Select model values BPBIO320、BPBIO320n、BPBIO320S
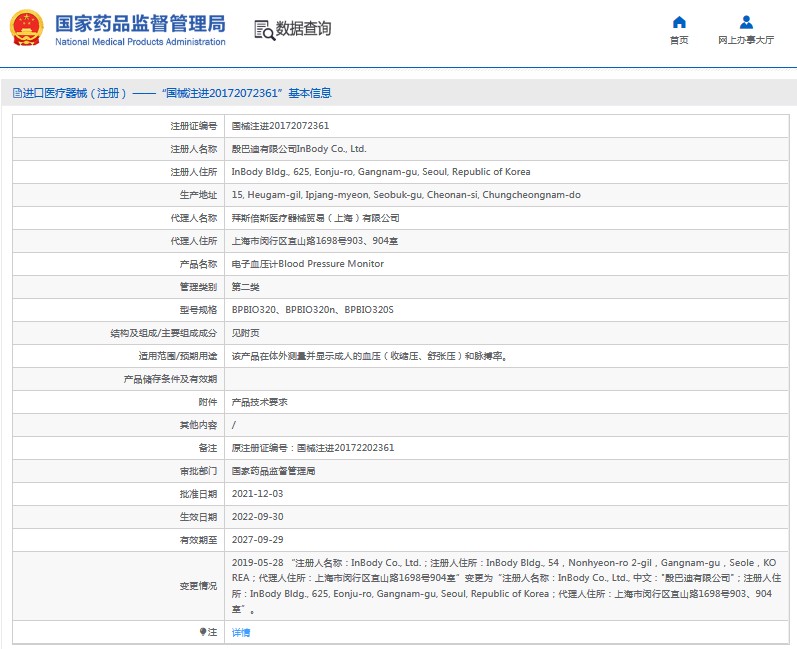Viewport: 797px width, 649px height. point(313,310)
